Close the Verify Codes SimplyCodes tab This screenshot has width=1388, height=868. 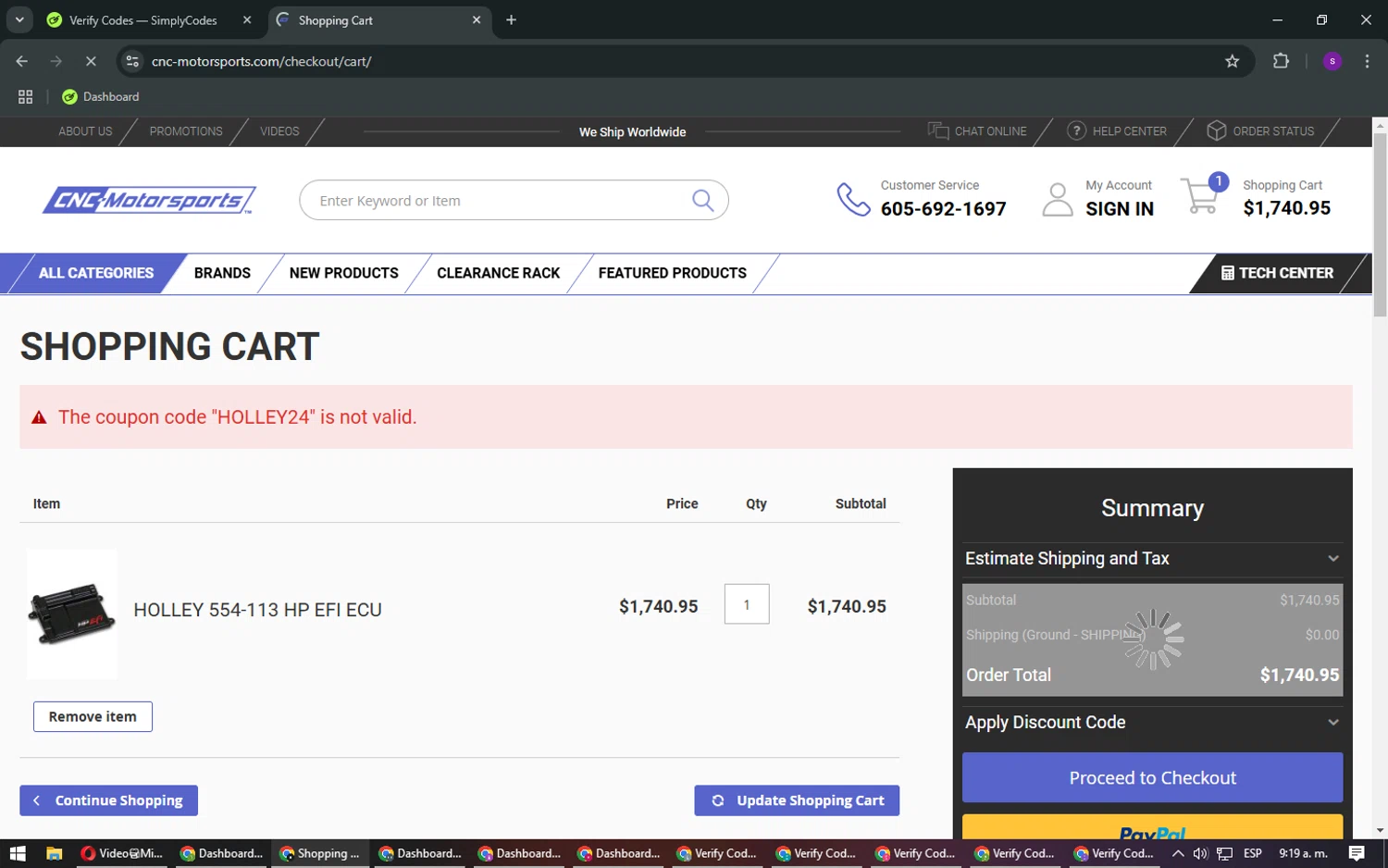pyautogui.click(x=247, y=19)
